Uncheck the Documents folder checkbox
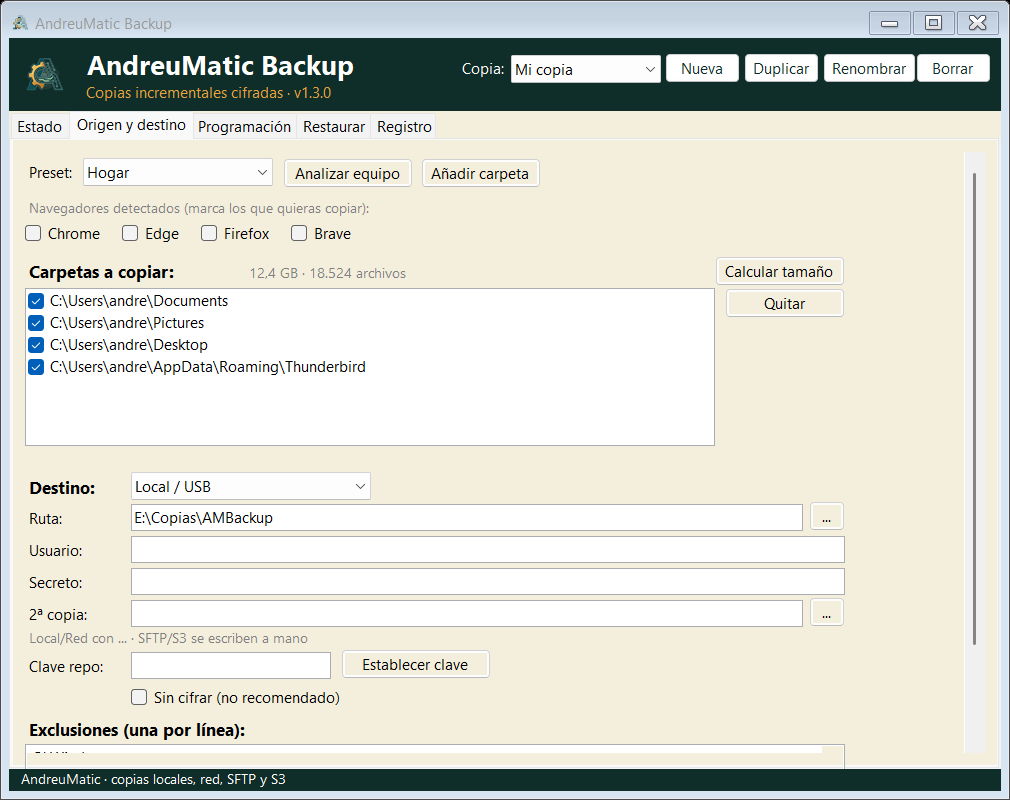 click(36, 301)
